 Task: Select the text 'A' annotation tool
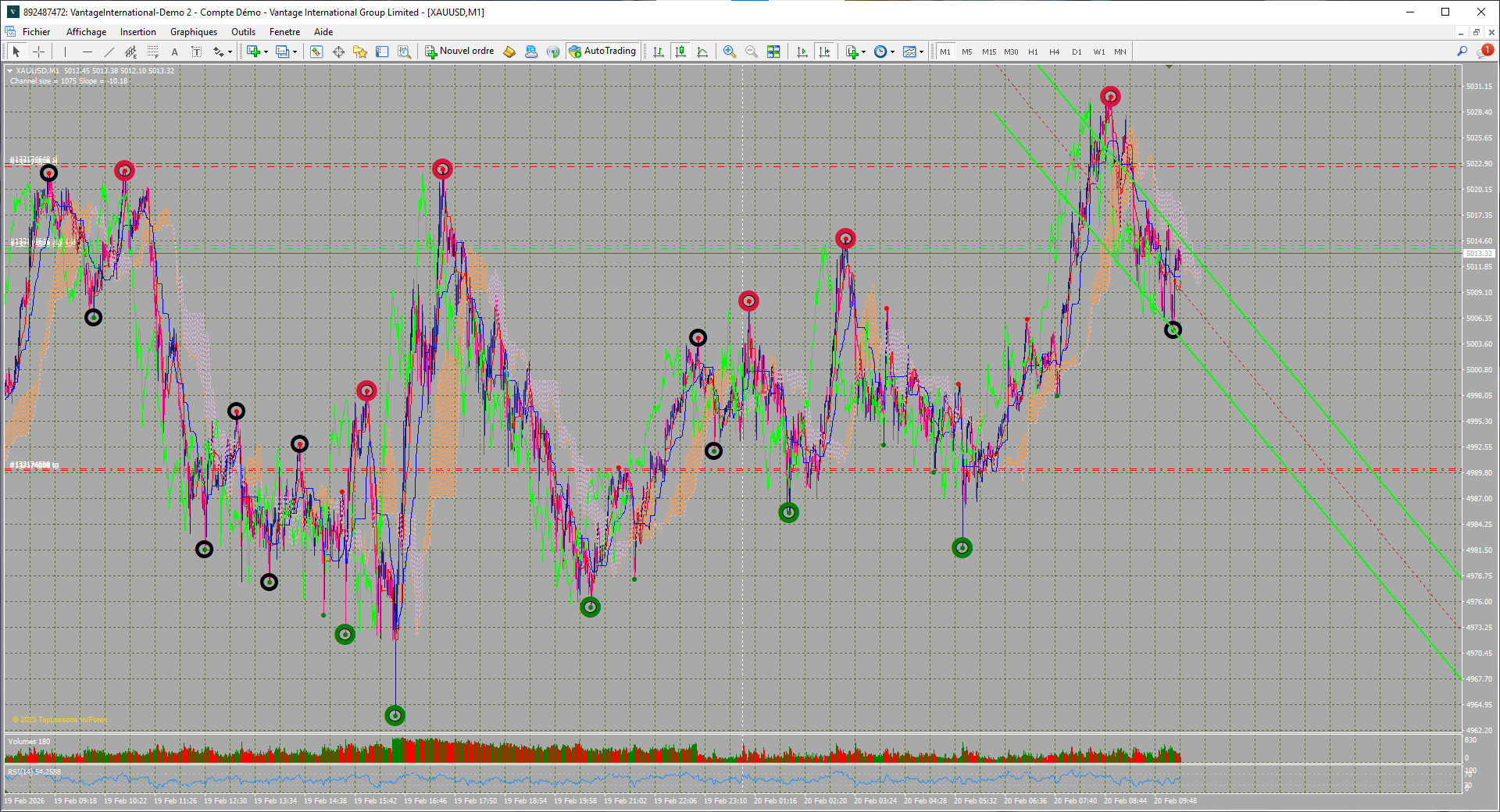click(x=174, y=52)
